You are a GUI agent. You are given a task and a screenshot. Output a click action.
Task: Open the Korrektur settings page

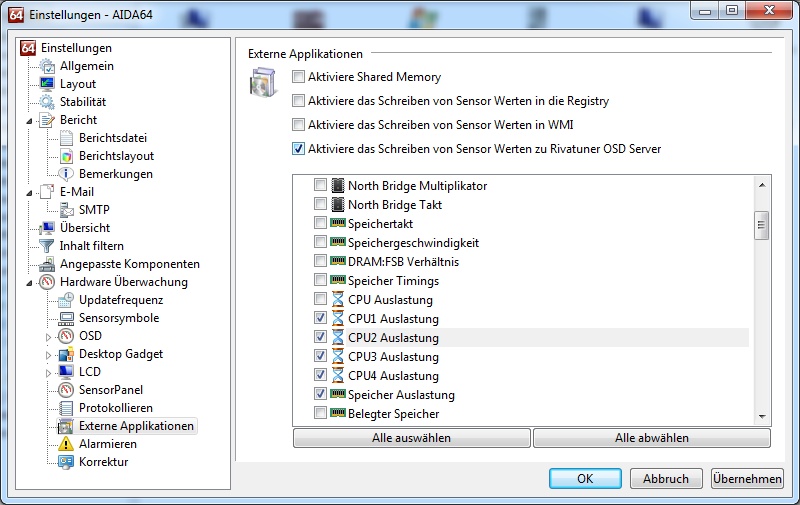coord(104,462)
